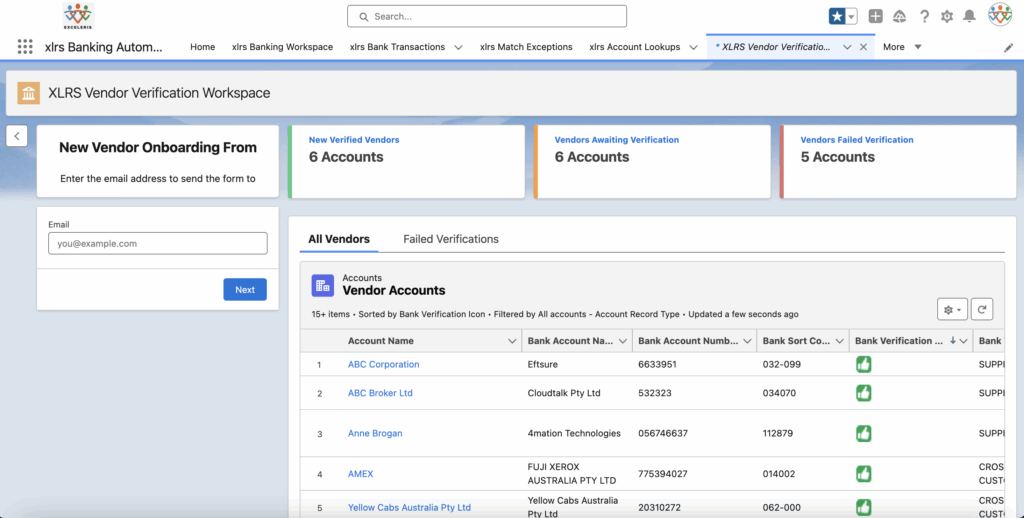Click the global Search field

pos(487,16)
